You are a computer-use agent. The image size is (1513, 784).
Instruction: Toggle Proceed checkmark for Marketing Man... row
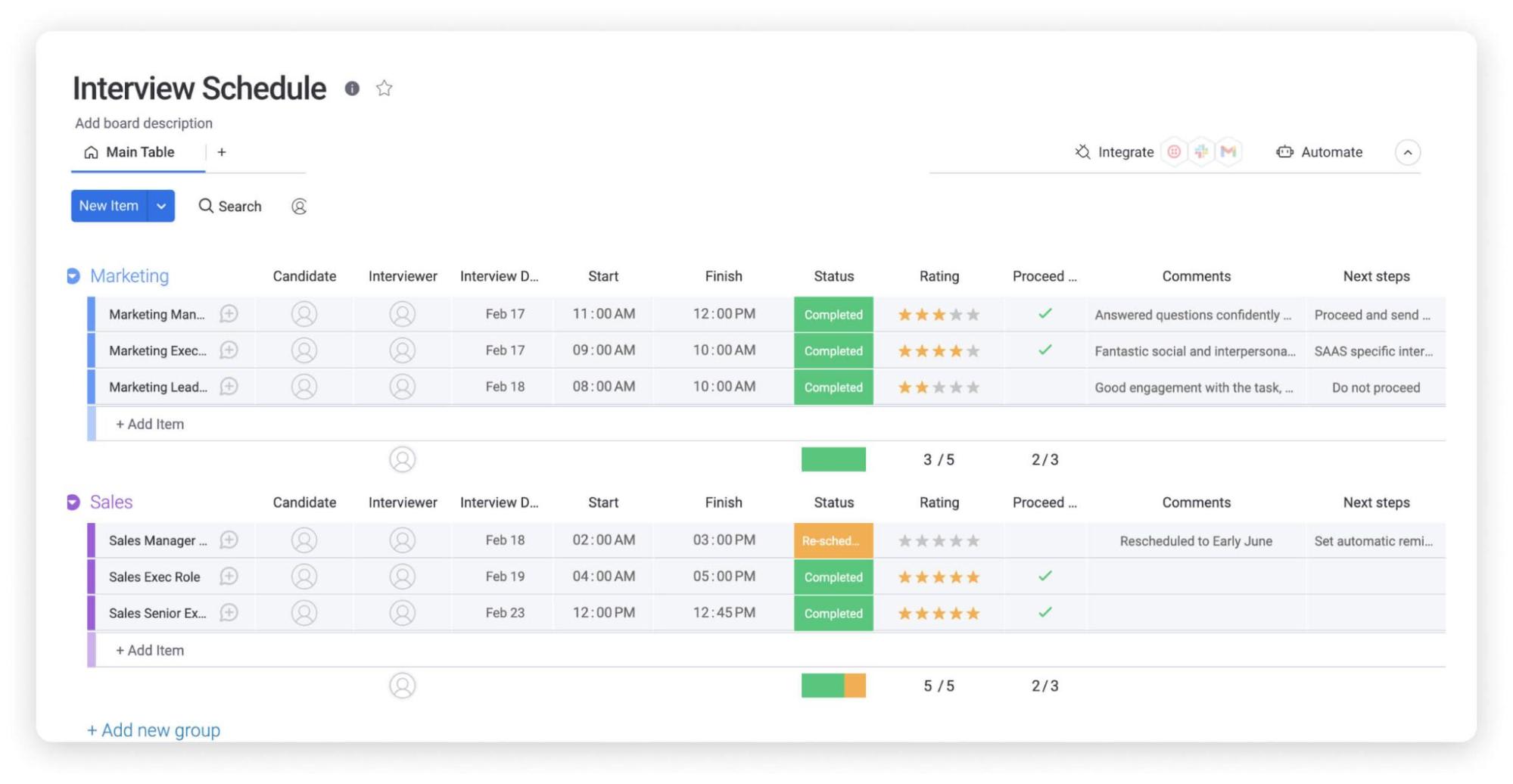tap(1045, 313)
